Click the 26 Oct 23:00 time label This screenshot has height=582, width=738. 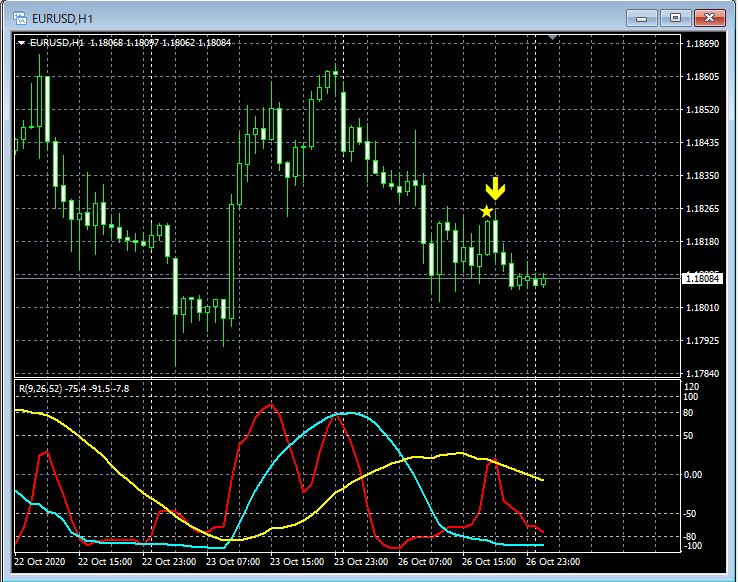(x=553, y=562)
